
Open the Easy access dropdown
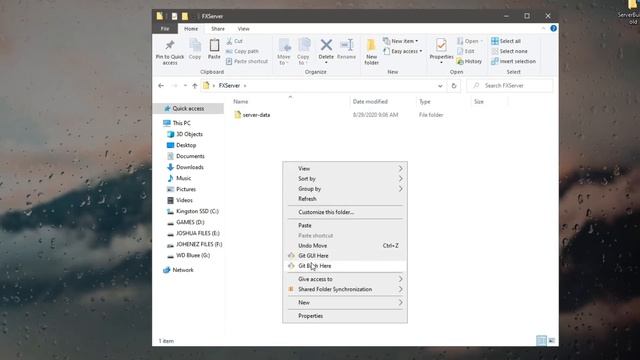tap(402, 51)
